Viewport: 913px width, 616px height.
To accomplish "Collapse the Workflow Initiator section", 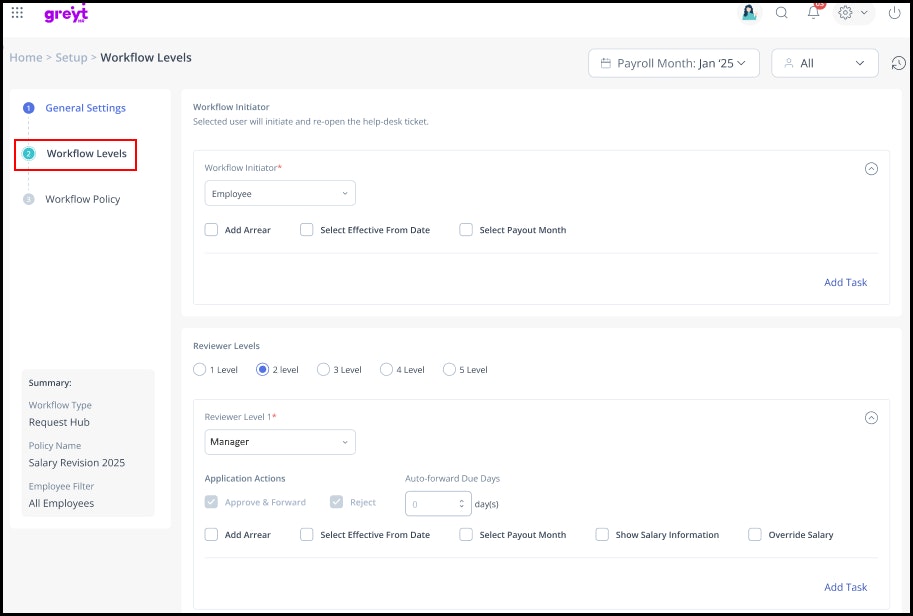I will tap(871, 169).
